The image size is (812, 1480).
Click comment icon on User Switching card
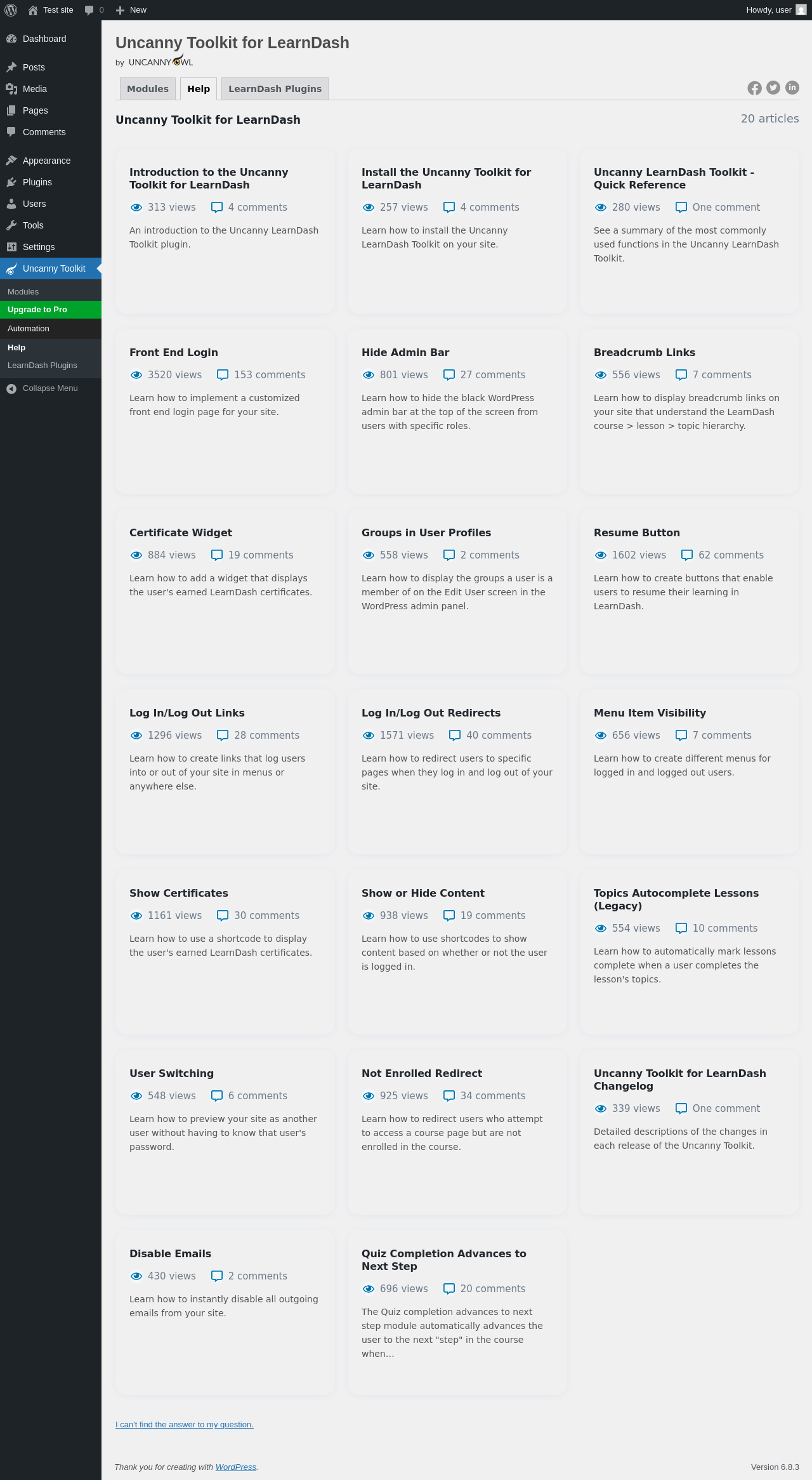(216, 1096)
